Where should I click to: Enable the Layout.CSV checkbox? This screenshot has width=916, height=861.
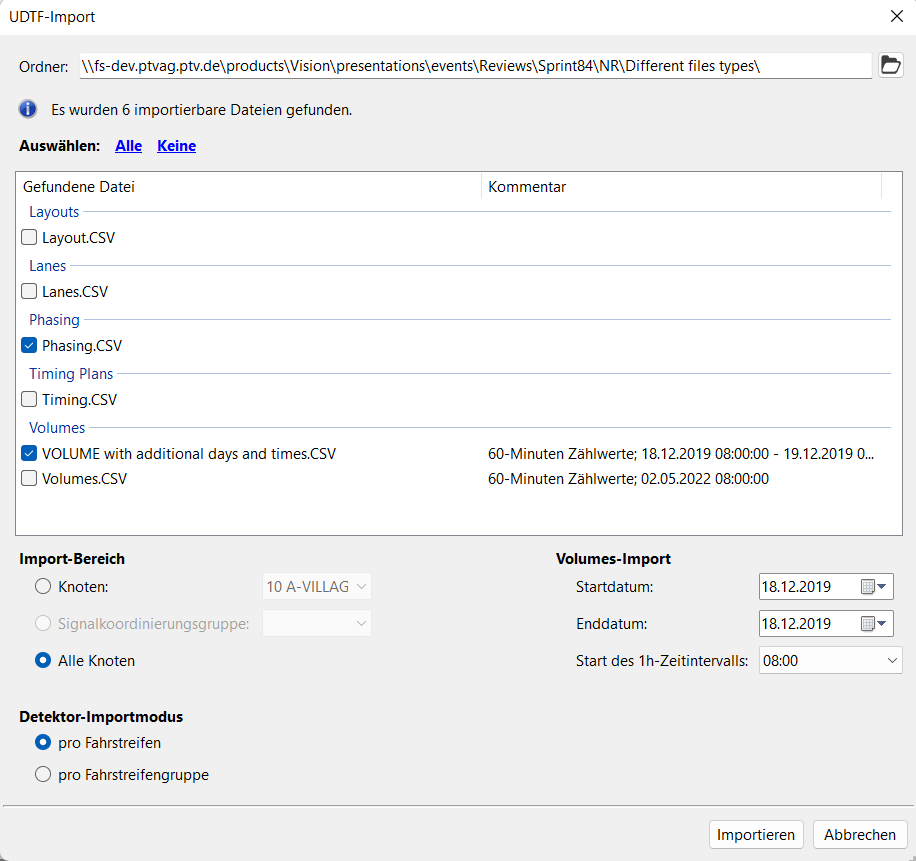[29, 239]
